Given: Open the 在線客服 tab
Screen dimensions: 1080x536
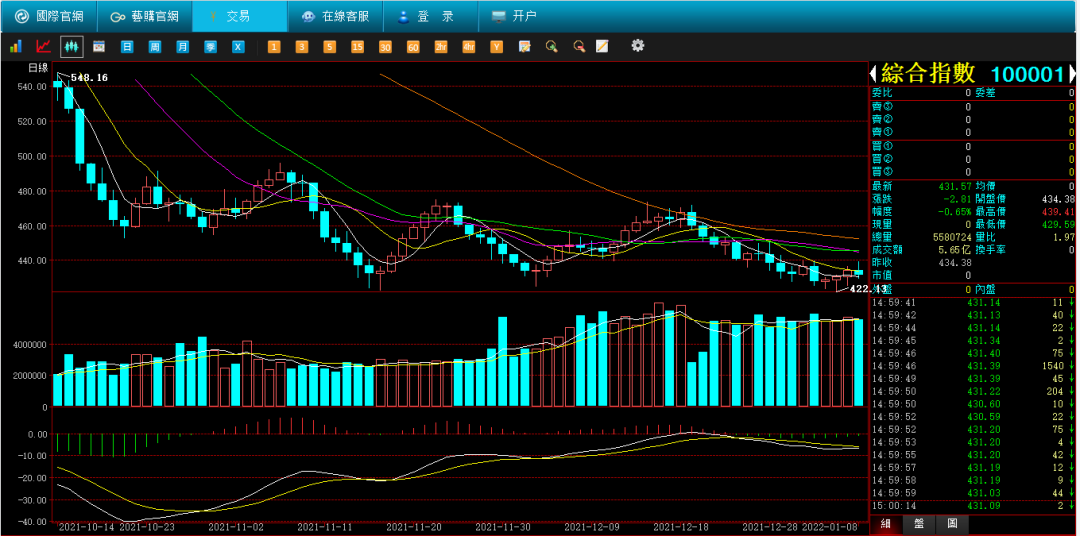Looking at the screenshot, I should (335, 16).
